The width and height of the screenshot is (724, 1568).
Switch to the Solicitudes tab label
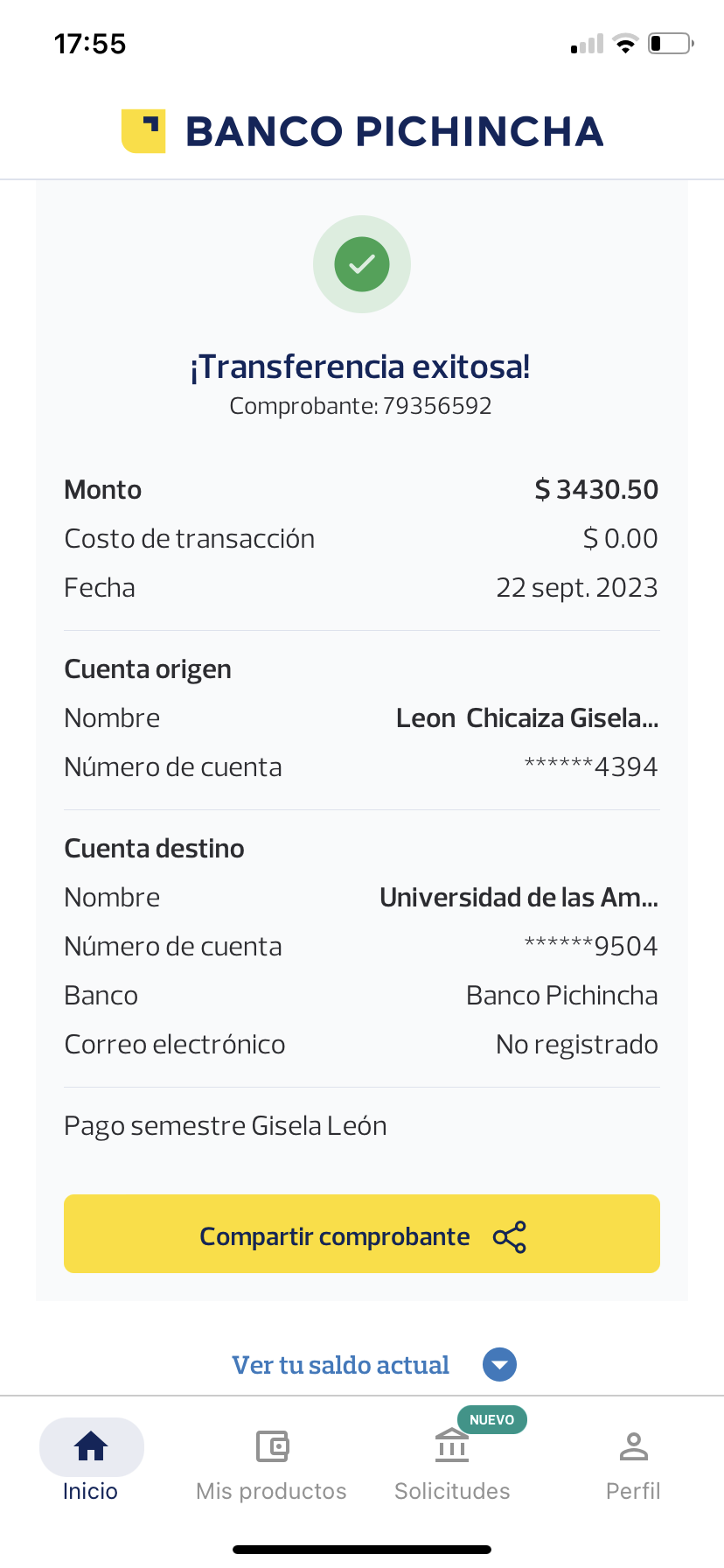pos(452,1491)
